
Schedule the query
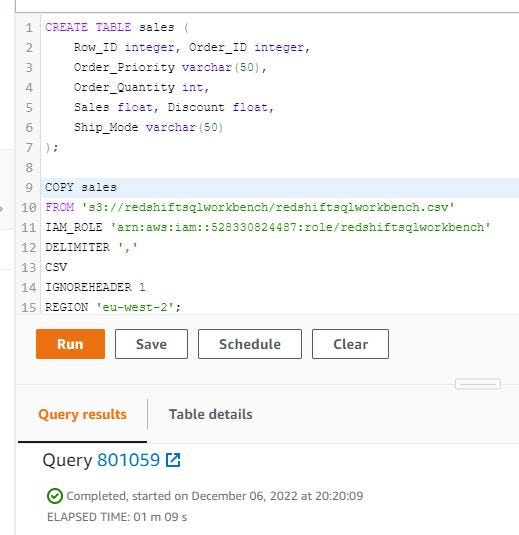coord(250,344)
